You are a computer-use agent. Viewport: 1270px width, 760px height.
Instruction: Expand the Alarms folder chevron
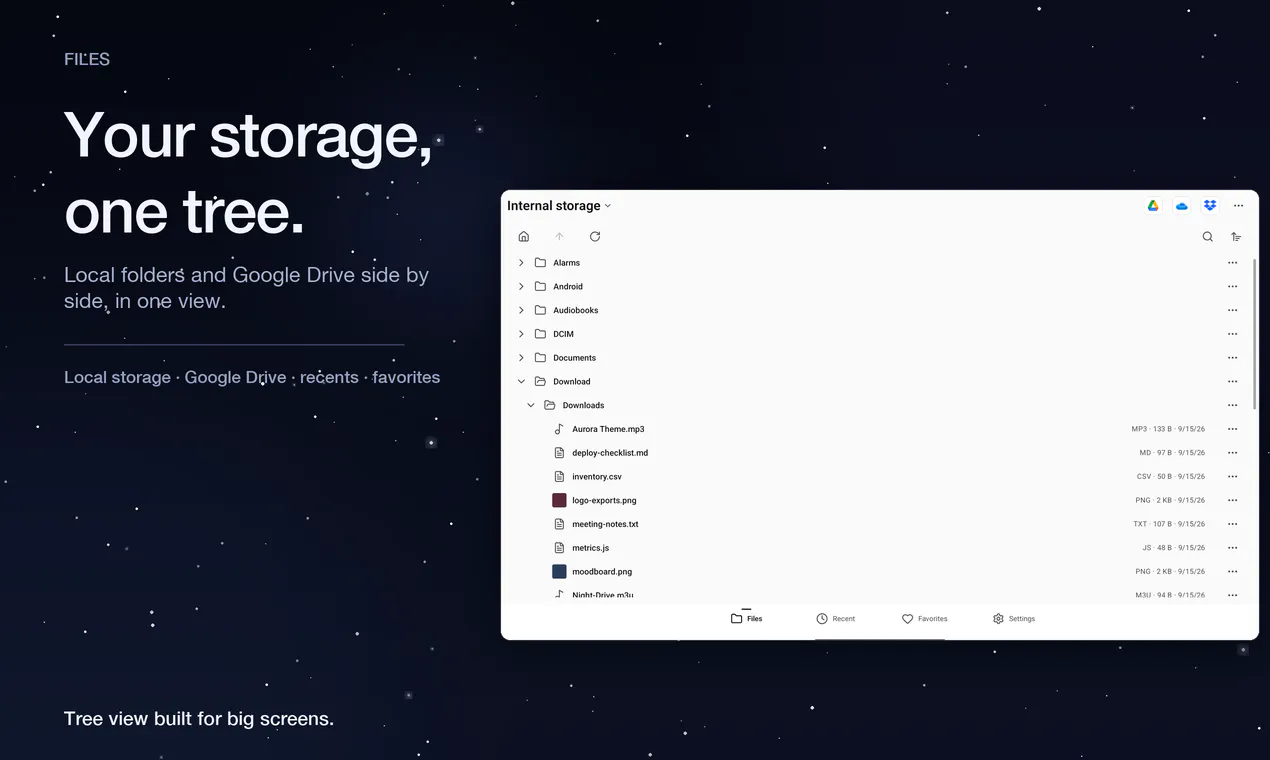point(521,263)
